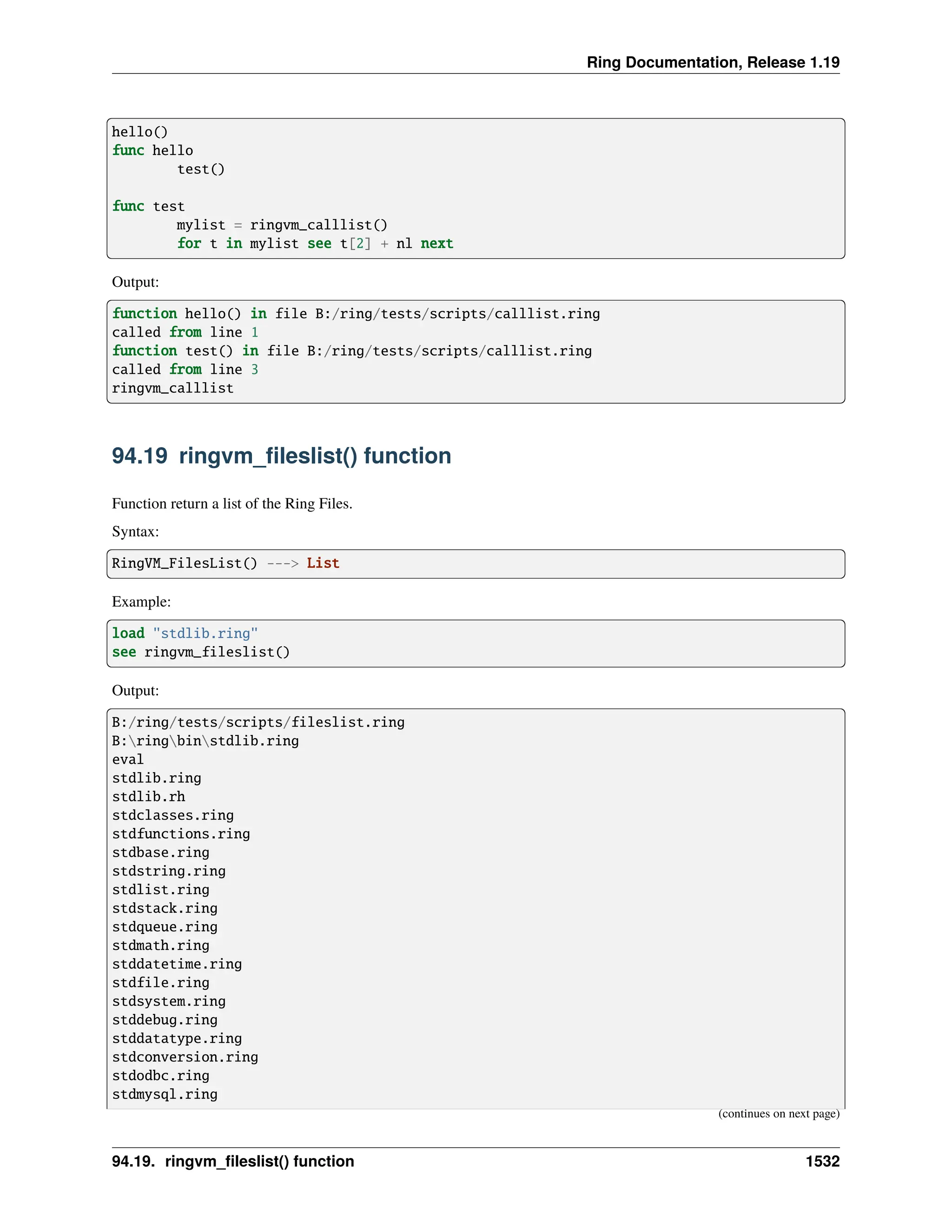
Task: Click the 'stdsystem.ring' output line
Action: (x=169, y=1001)
